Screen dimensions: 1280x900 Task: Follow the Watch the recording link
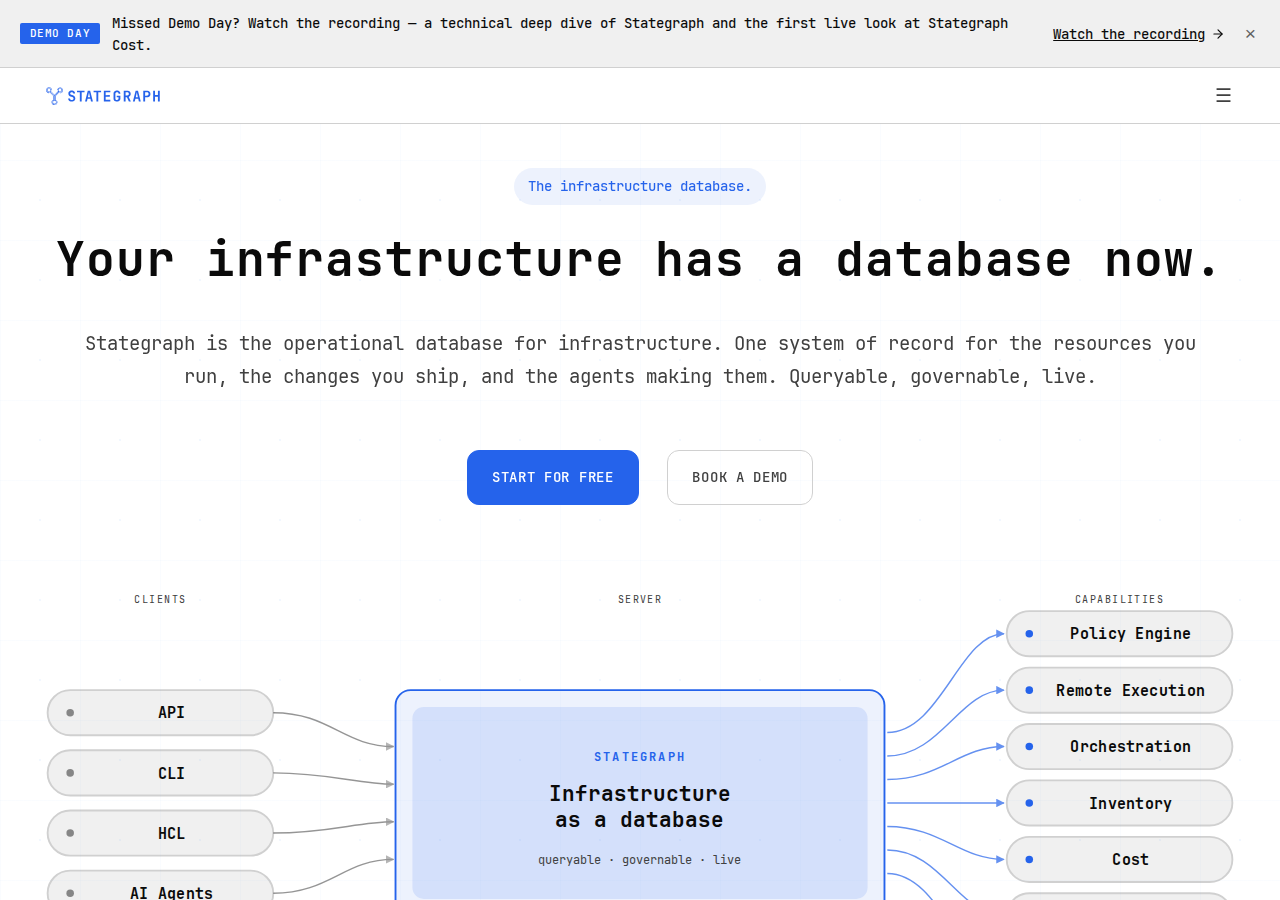click(x=1138, y=34)
